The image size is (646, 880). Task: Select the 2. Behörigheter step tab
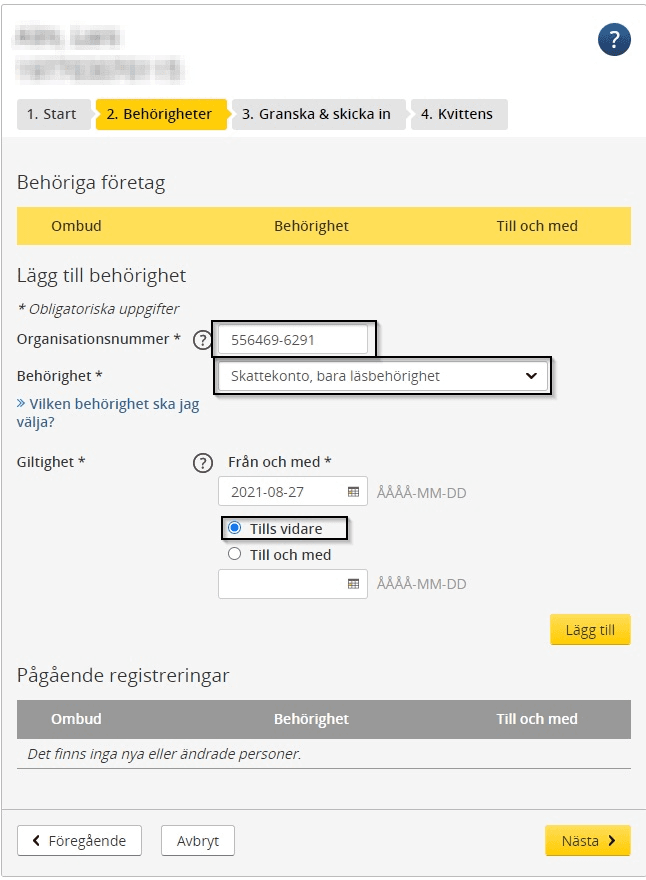click(161, 114)
